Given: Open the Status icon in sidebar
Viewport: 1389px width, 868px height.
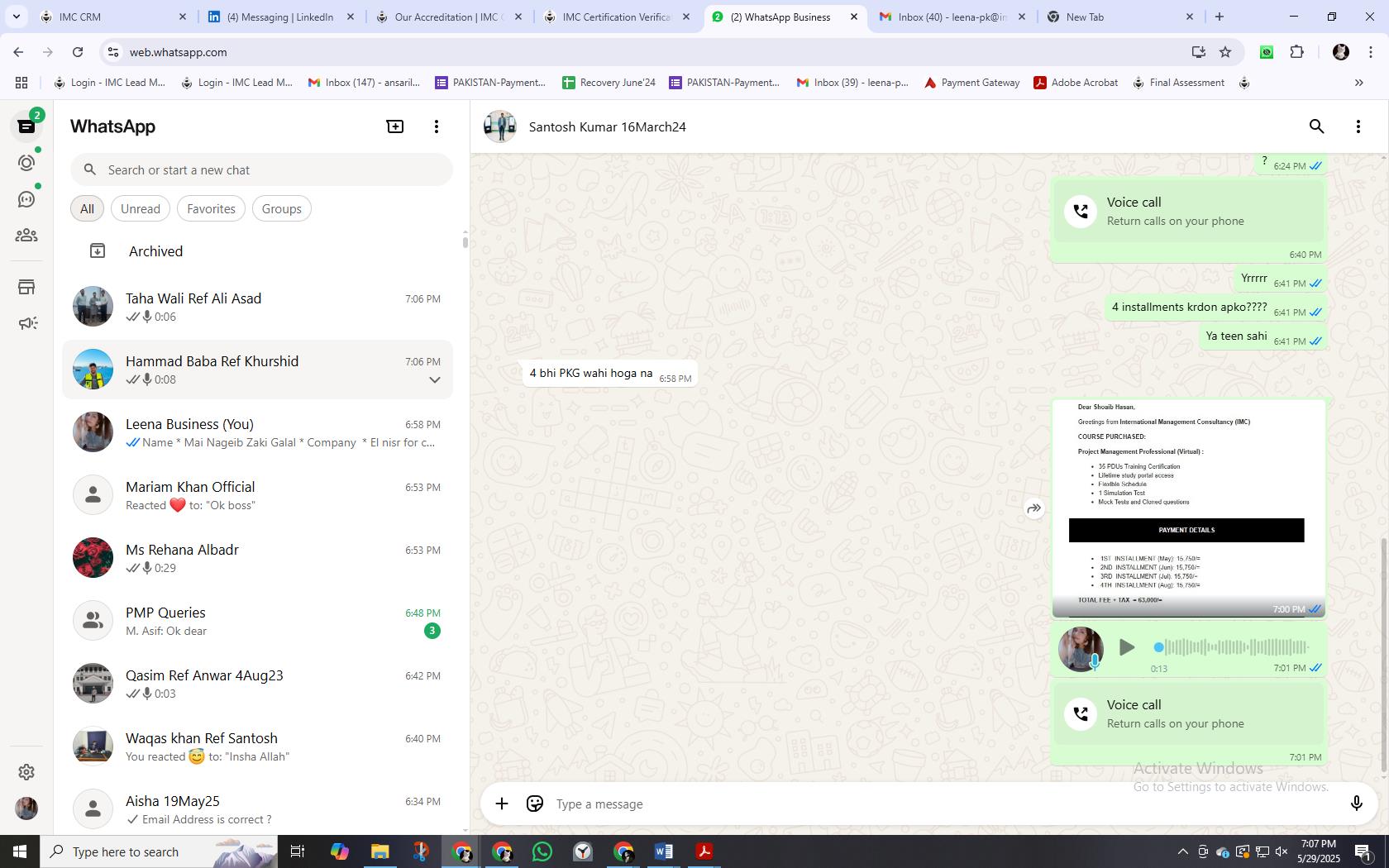Looking at the screenshot, I should (26, 163).
